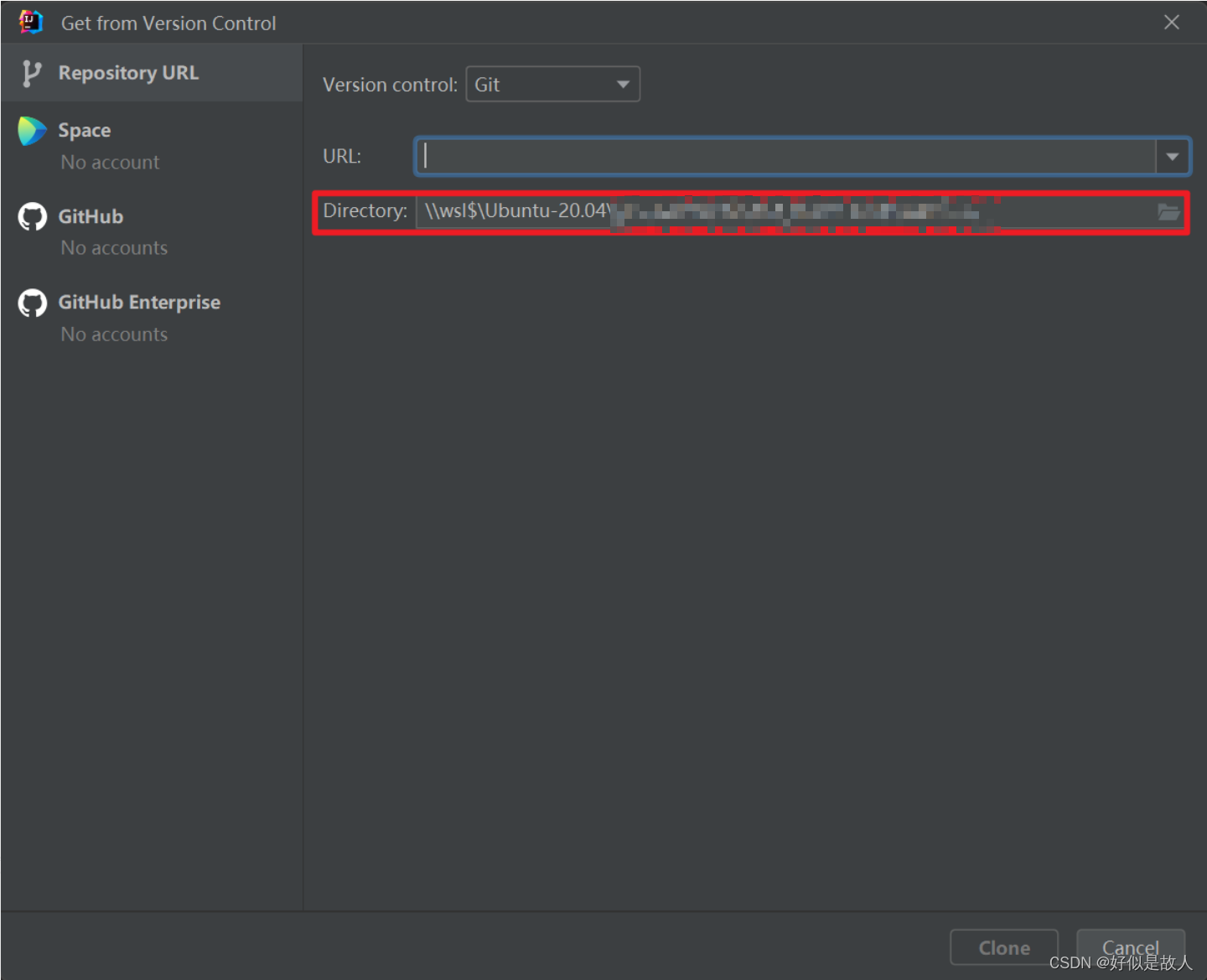Viewport: 1207px width, 980px height.
Task: Click the colorful Space triangle logo
Action: coord(31,131)
